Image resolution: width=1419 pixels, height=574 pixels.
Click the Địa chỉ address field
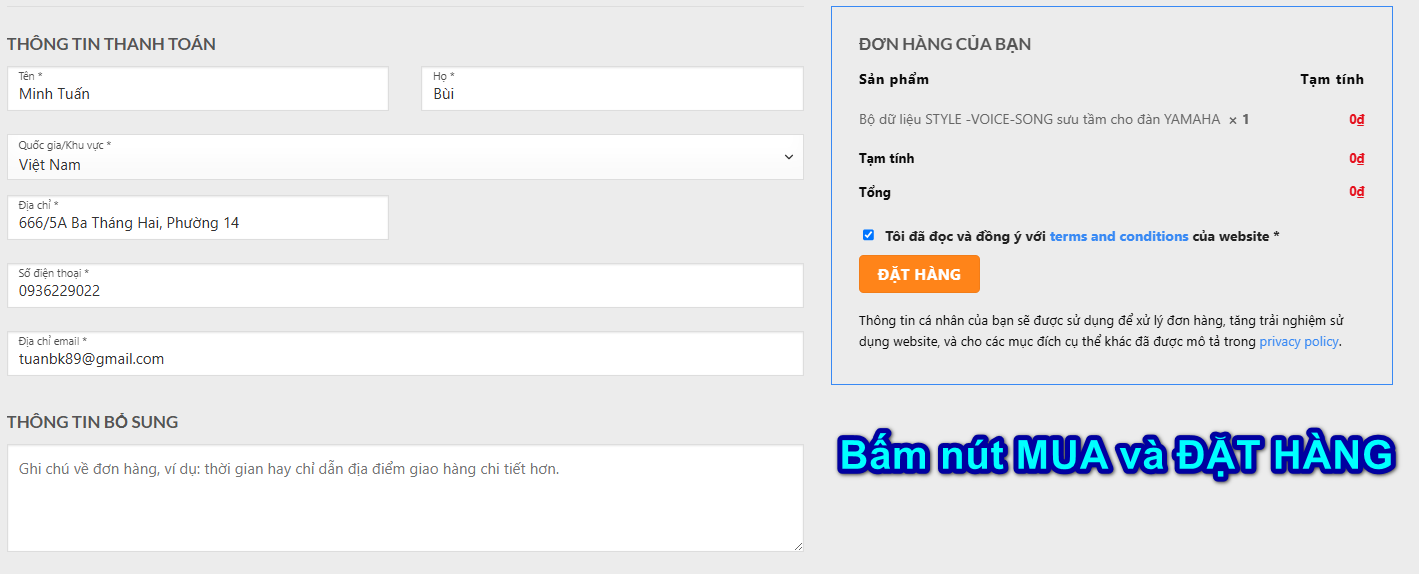[x=197, y=217]
